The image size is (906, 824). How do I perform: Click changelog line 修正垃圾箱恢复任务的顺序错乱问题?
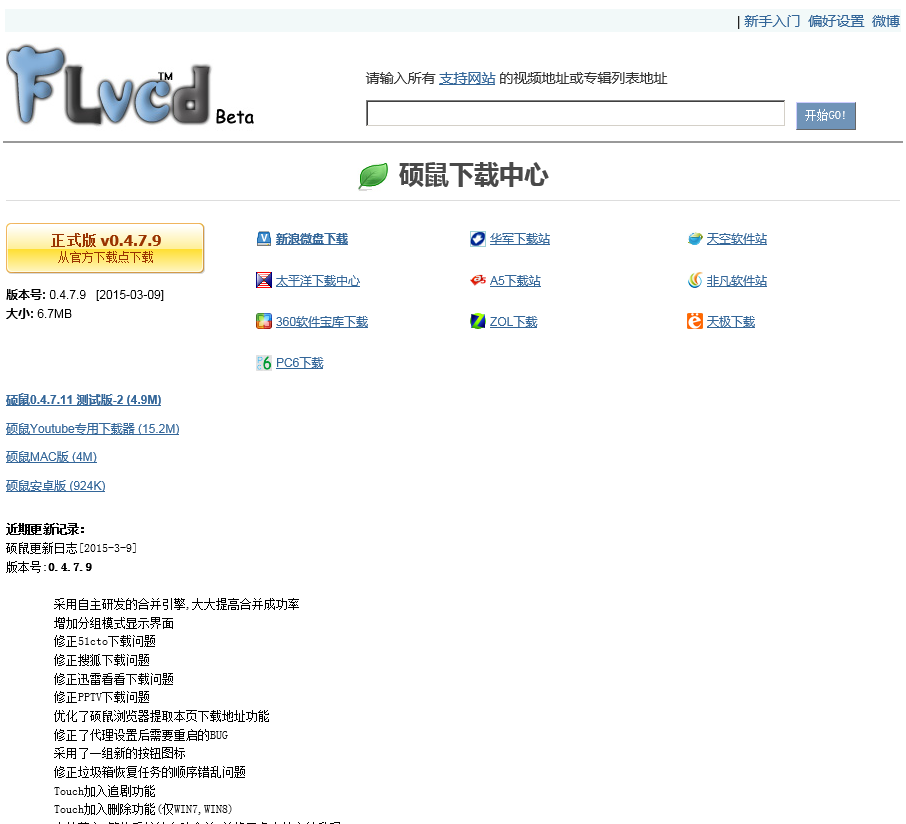pos(150,773)
